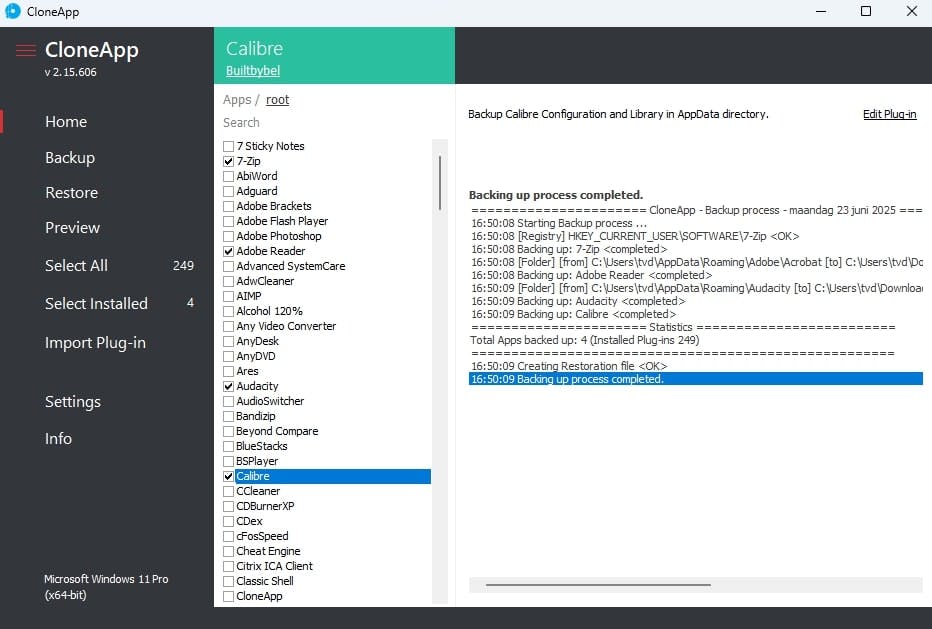The image size is (932, 629).
Task: Enable the Adguard checkbox
Action: tap(228, 191)
